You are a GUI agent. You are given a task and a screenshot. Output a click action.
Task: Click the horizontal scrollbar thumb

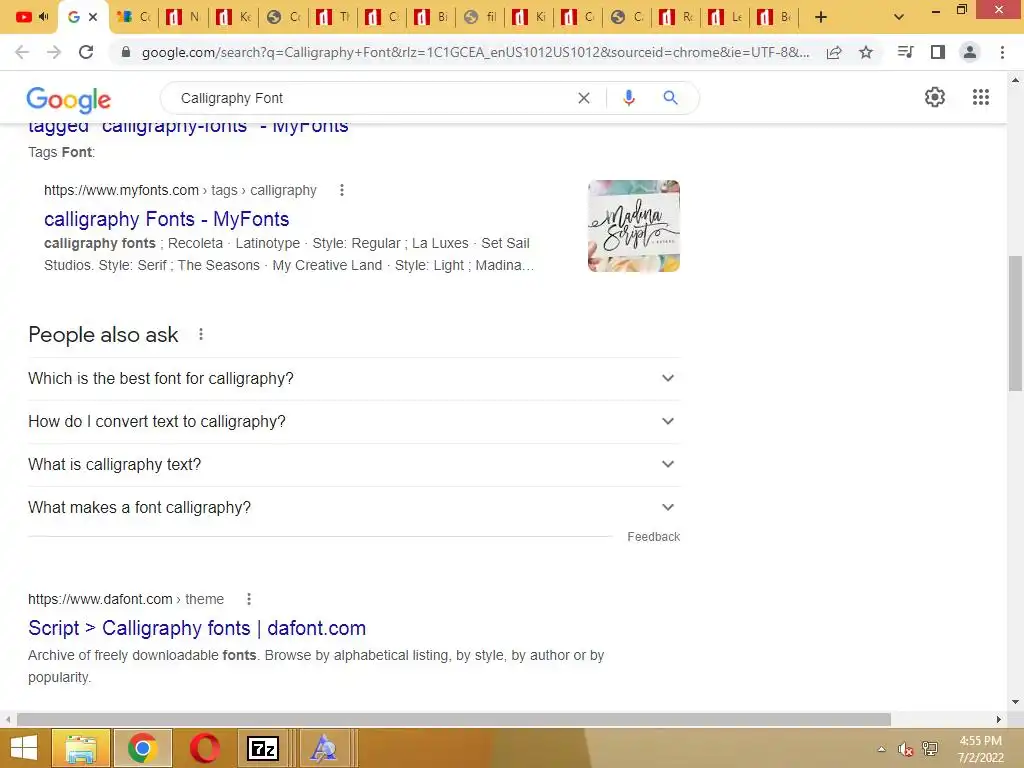click(454, 719)
